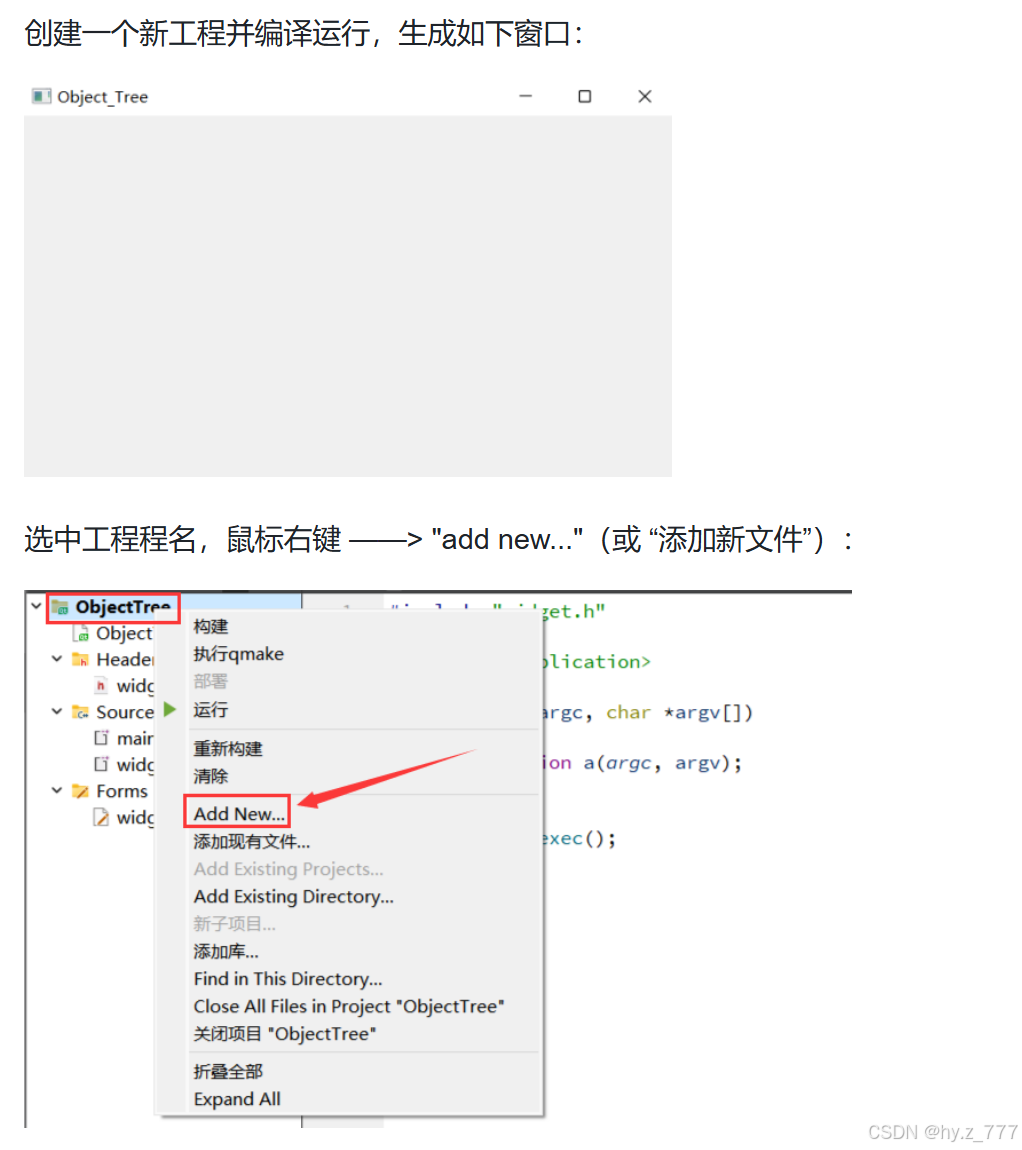
Task: Choose Find in This Directory... entry
Action: 288,979
